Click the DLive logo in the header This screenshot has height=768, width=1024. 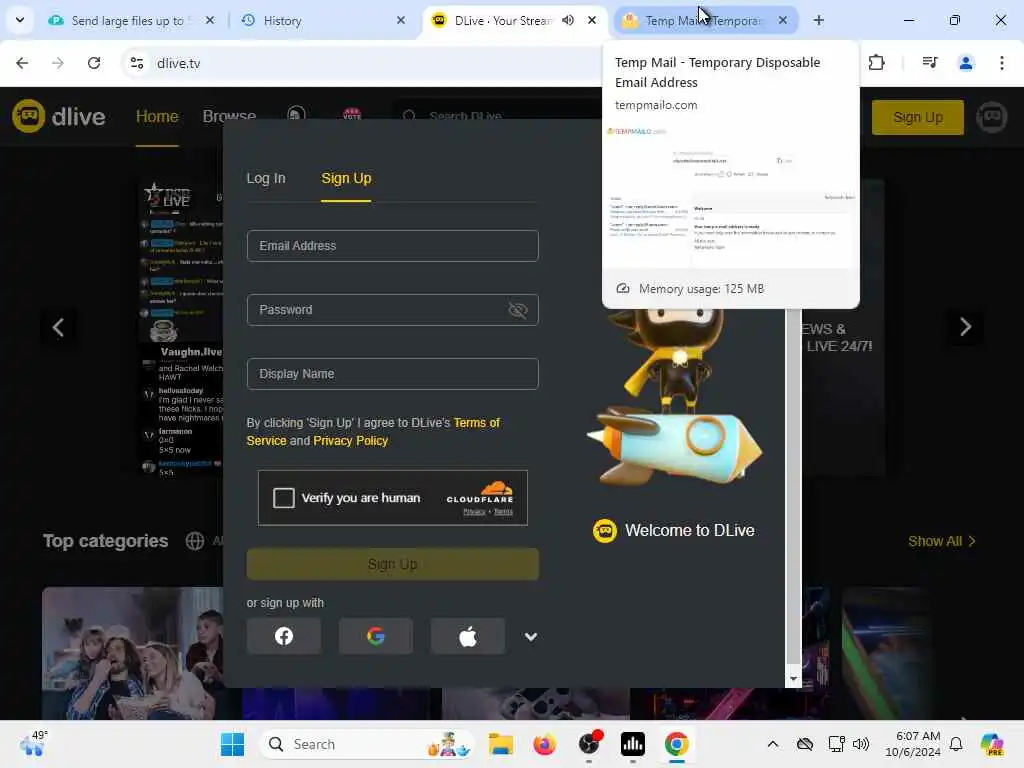pos(59,116)
